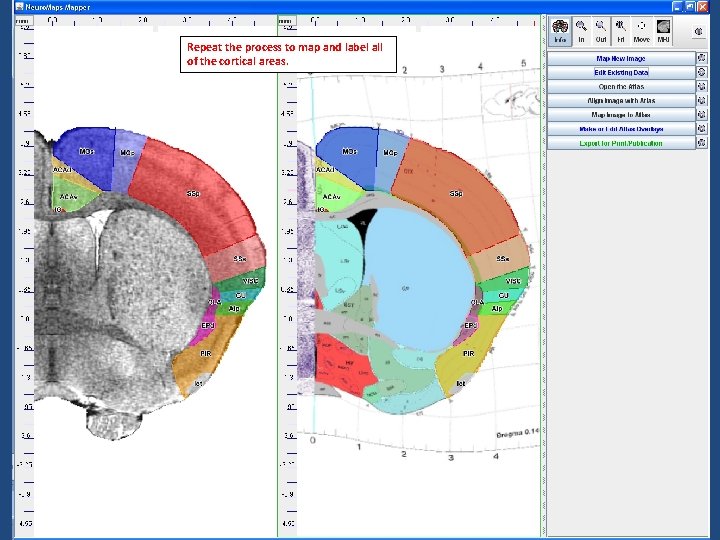Viewport: 720px width, 540px height.
Task: Select the PIR region on the right atlas panel
Action: (468, 354)
